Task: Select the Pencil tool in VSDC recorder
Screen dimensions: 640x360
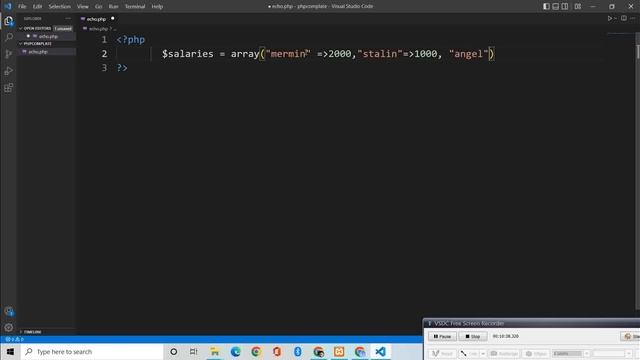Action: (x=442, y=353)
